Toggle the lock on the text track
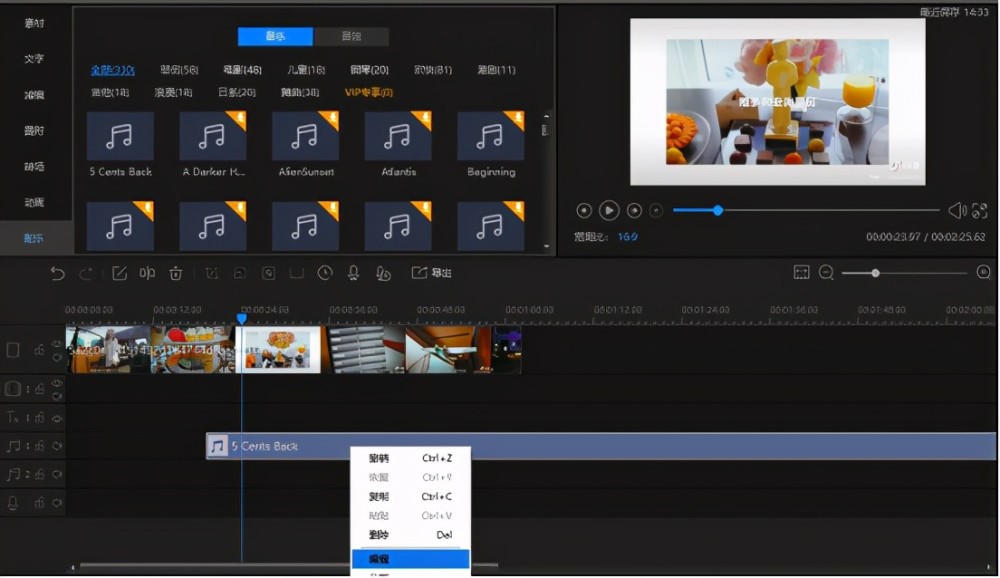This screenshot has height=578, width=1000. (40, 418)
